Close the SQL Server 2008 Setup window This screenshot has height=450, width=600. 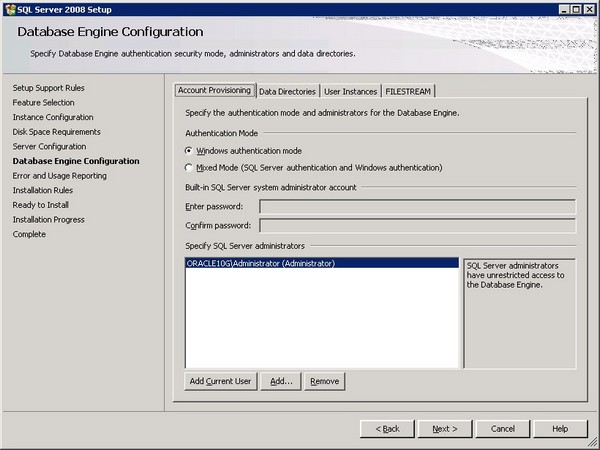[589, 10]
